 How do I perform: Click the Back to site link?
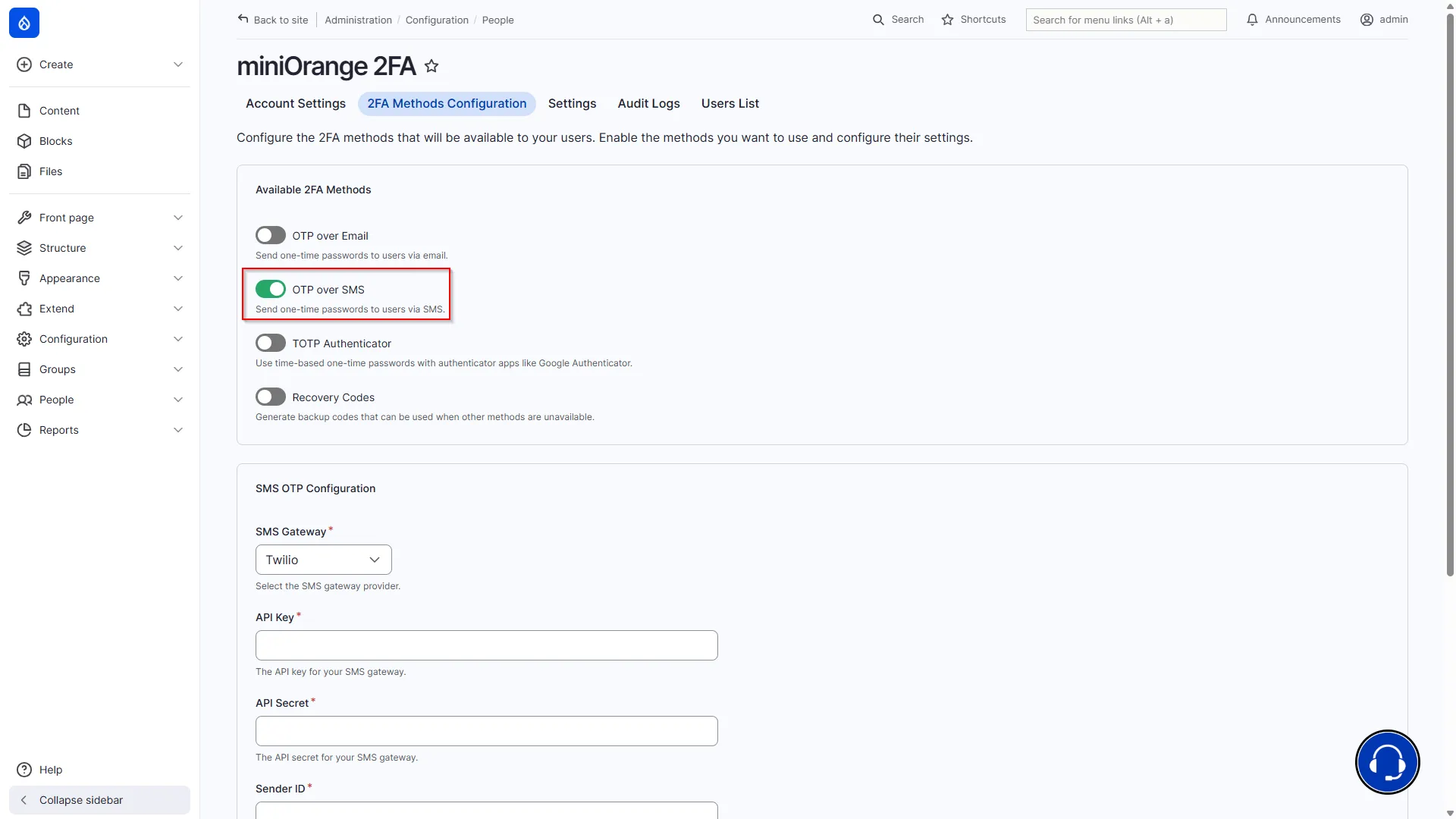[273, 20]
